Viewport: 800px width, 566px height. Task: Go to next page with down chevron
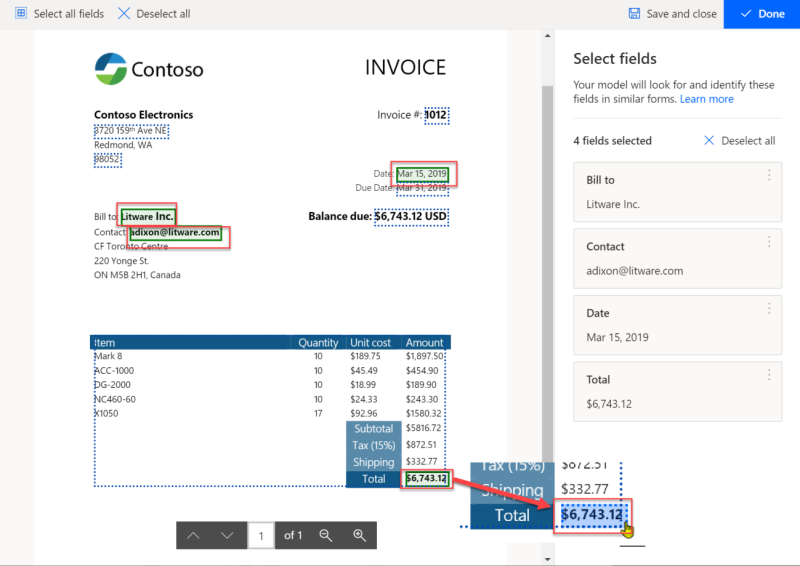[227, 535]
